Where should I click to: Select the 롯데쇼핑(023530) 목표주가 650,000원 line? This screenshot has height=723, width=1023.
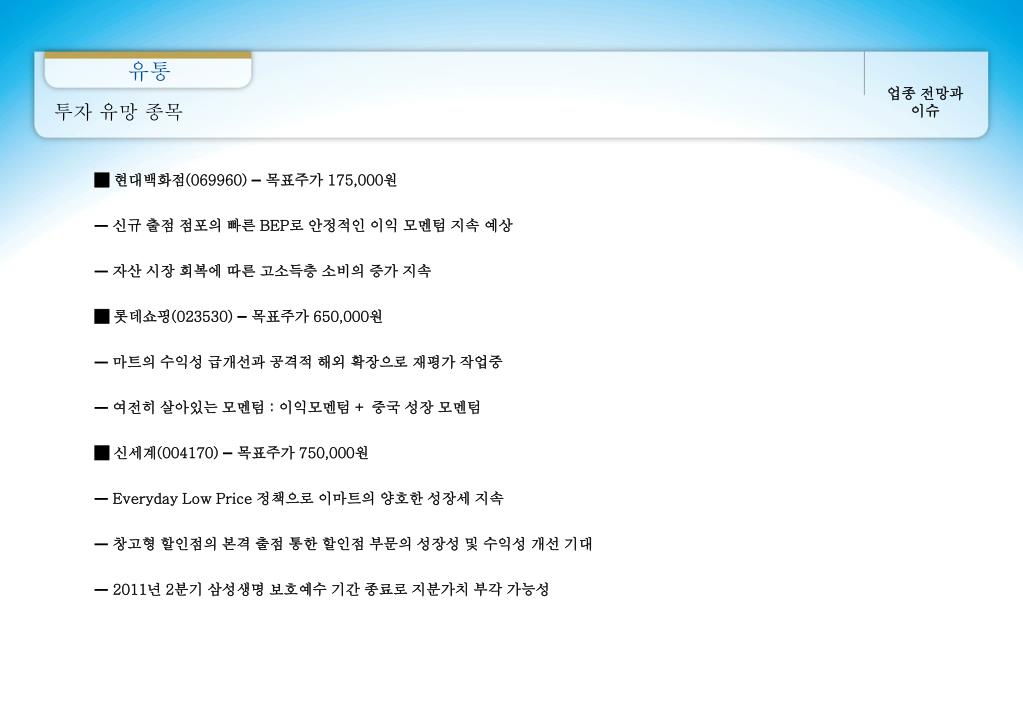238,316
